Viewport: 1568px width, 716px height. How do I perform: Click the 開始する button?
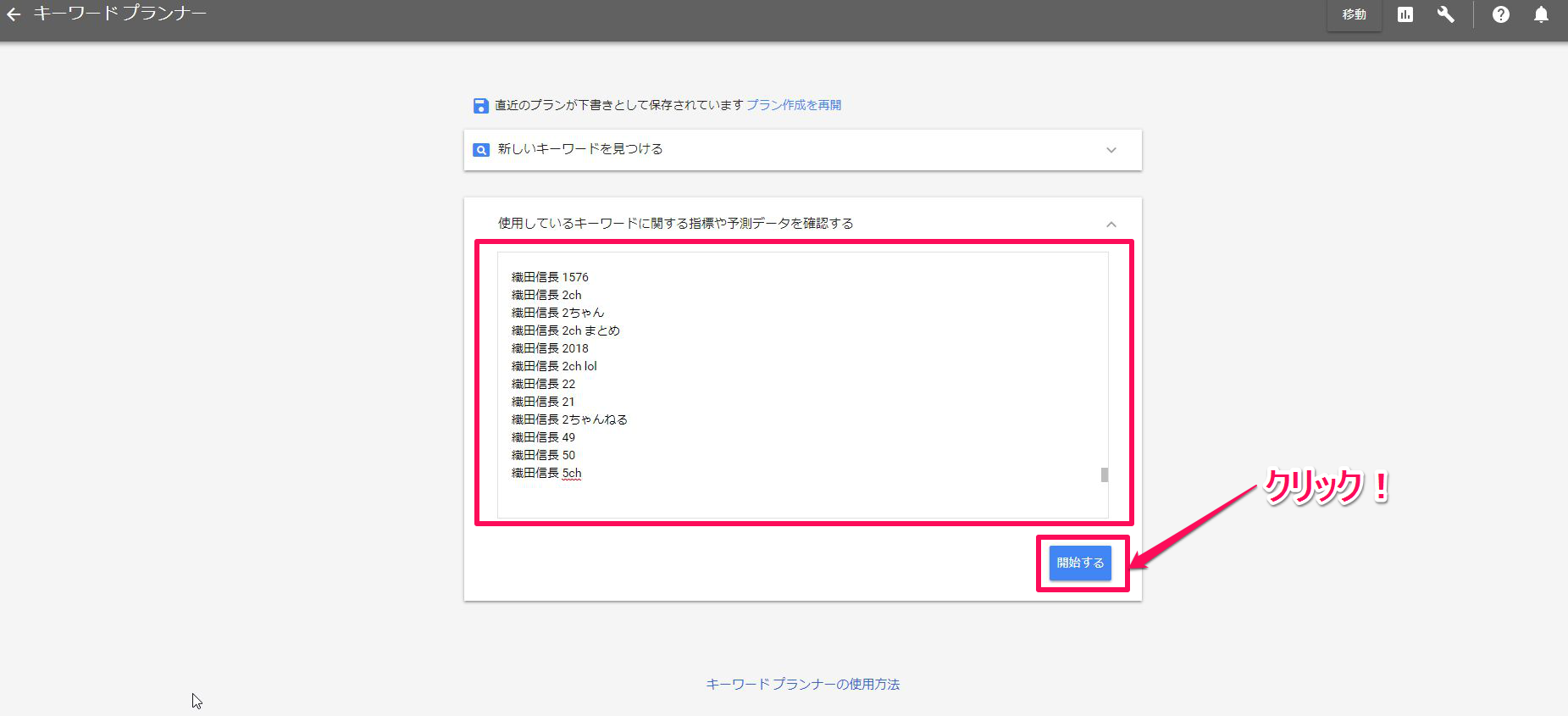pyautogui.click(x=1080, y=563)
